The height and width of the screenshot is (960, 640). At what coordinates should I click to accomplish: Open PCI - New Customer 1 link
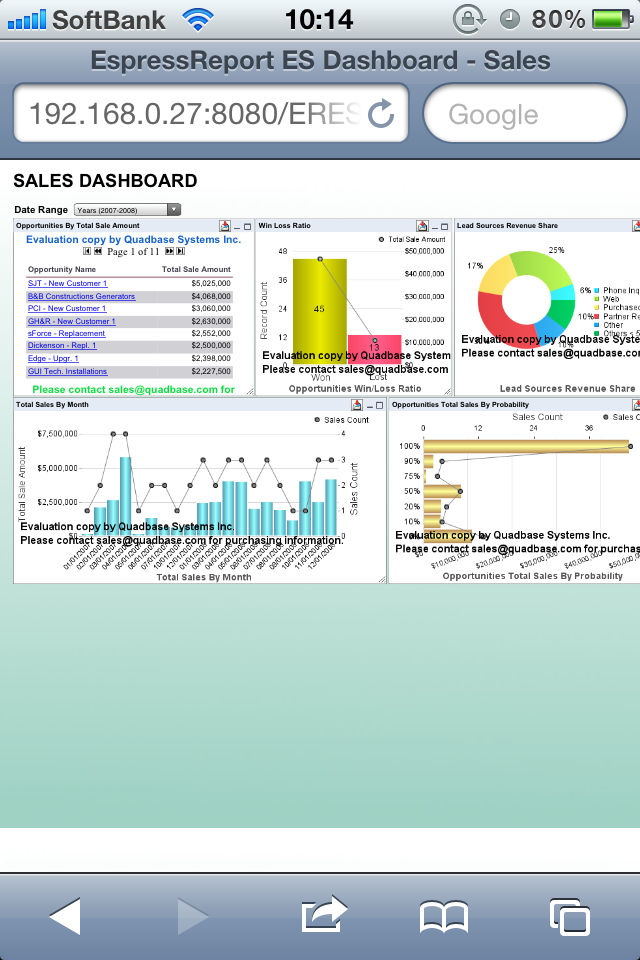click(x=67, y=309)
